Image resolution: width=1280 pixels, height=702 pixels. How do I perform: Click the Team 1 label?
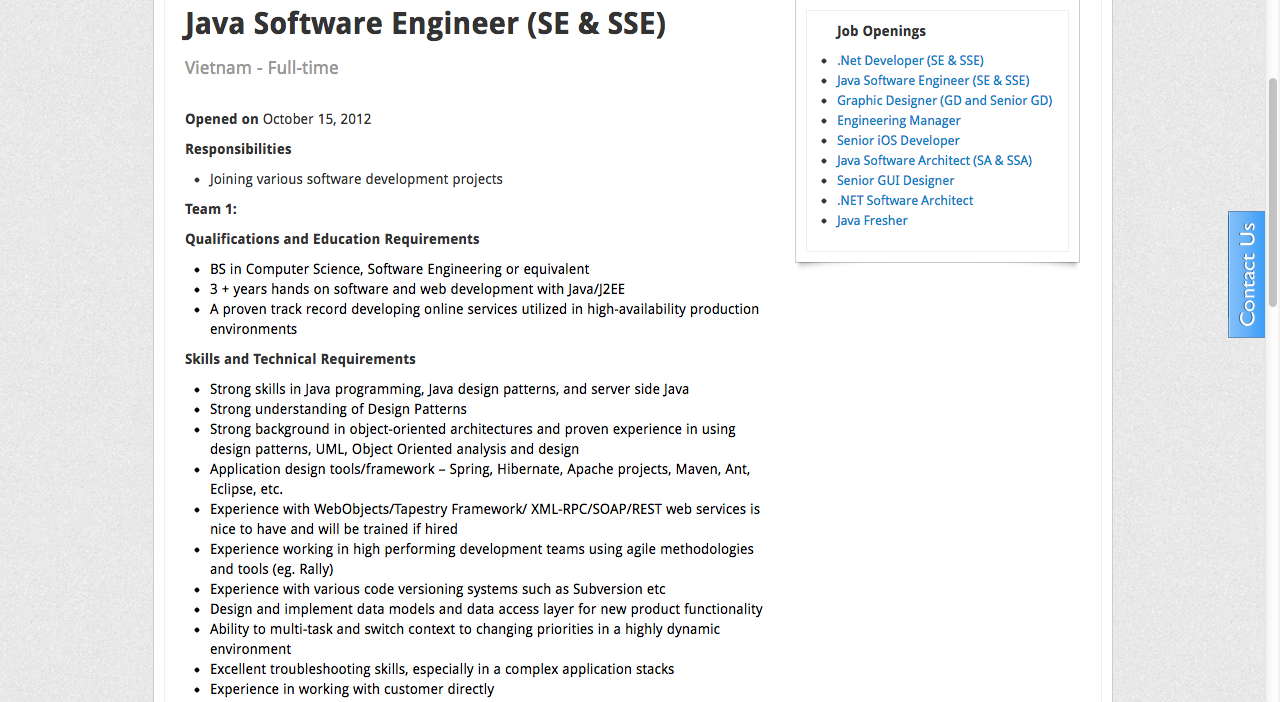click(211, 209)
